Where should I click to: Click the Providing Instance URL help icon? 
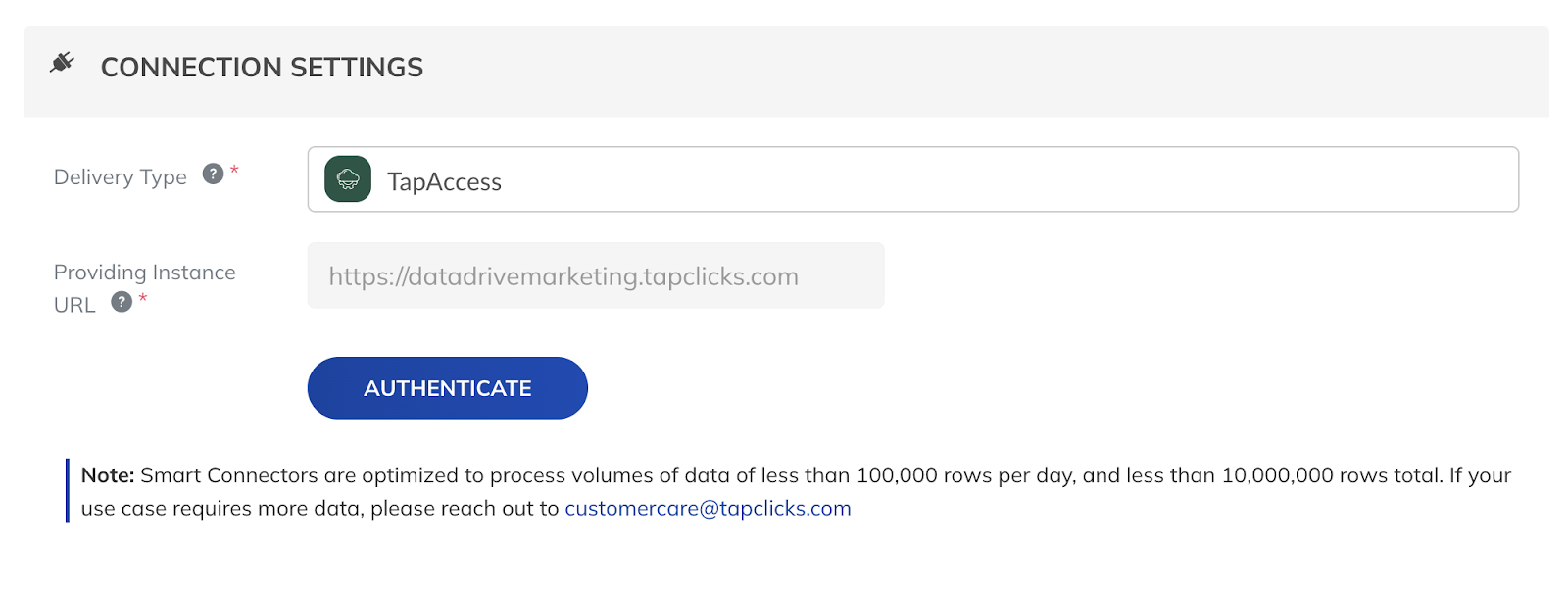click(x=122, y=301)
